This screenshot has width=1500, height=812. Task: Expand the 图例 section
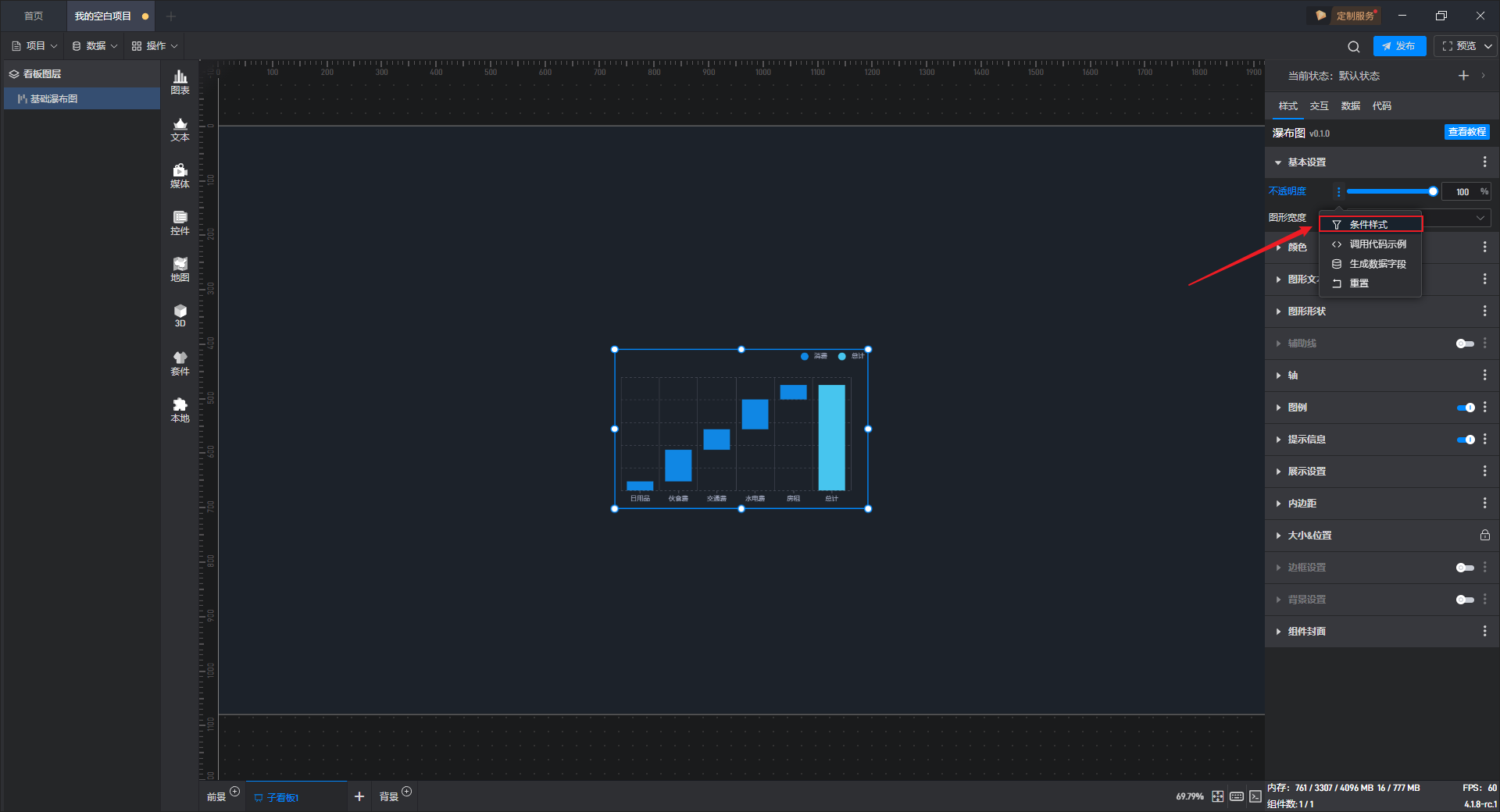1278,408
